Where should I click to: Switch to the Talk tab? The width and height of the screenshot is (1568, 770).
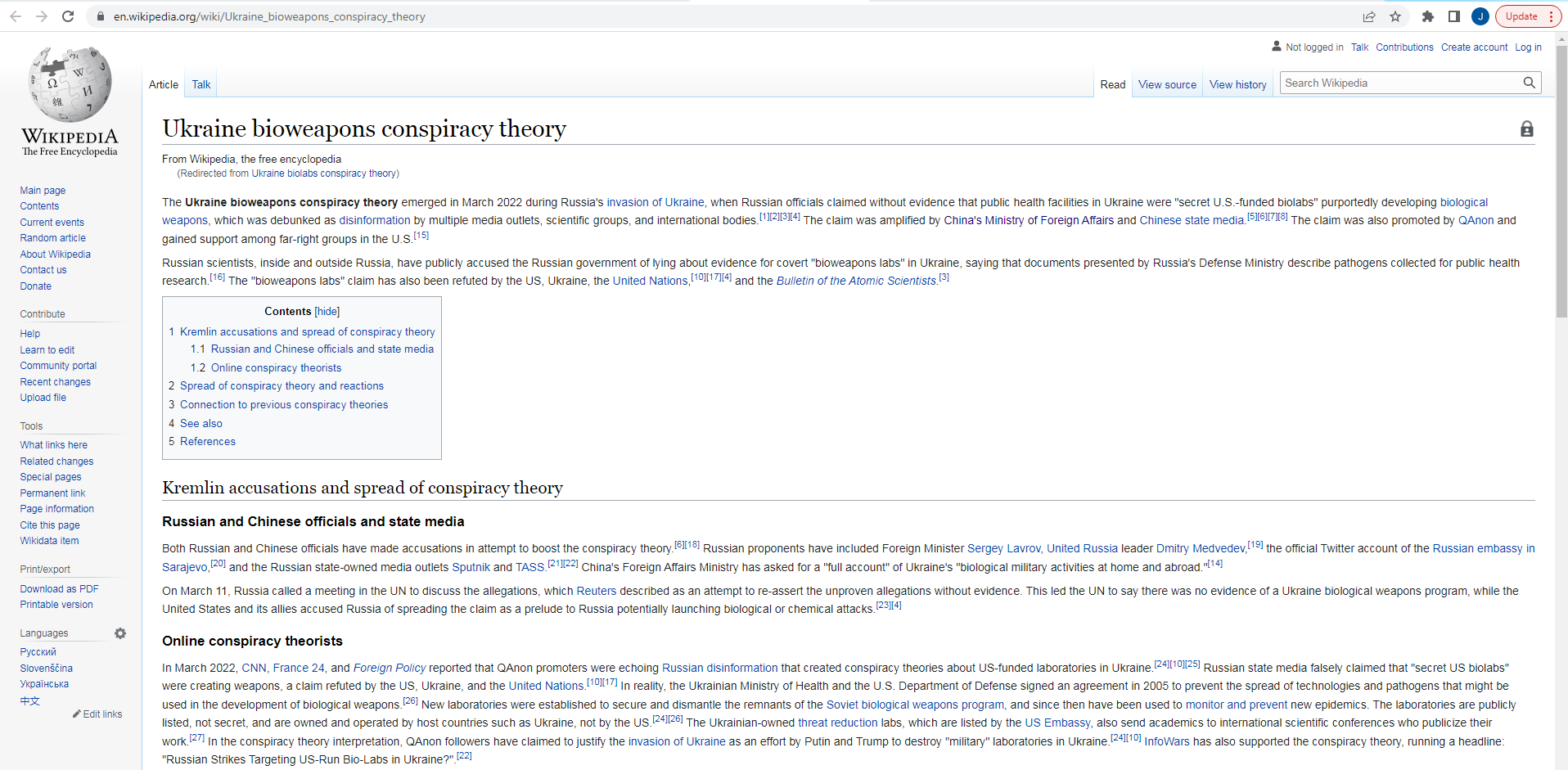coord(201,84)
